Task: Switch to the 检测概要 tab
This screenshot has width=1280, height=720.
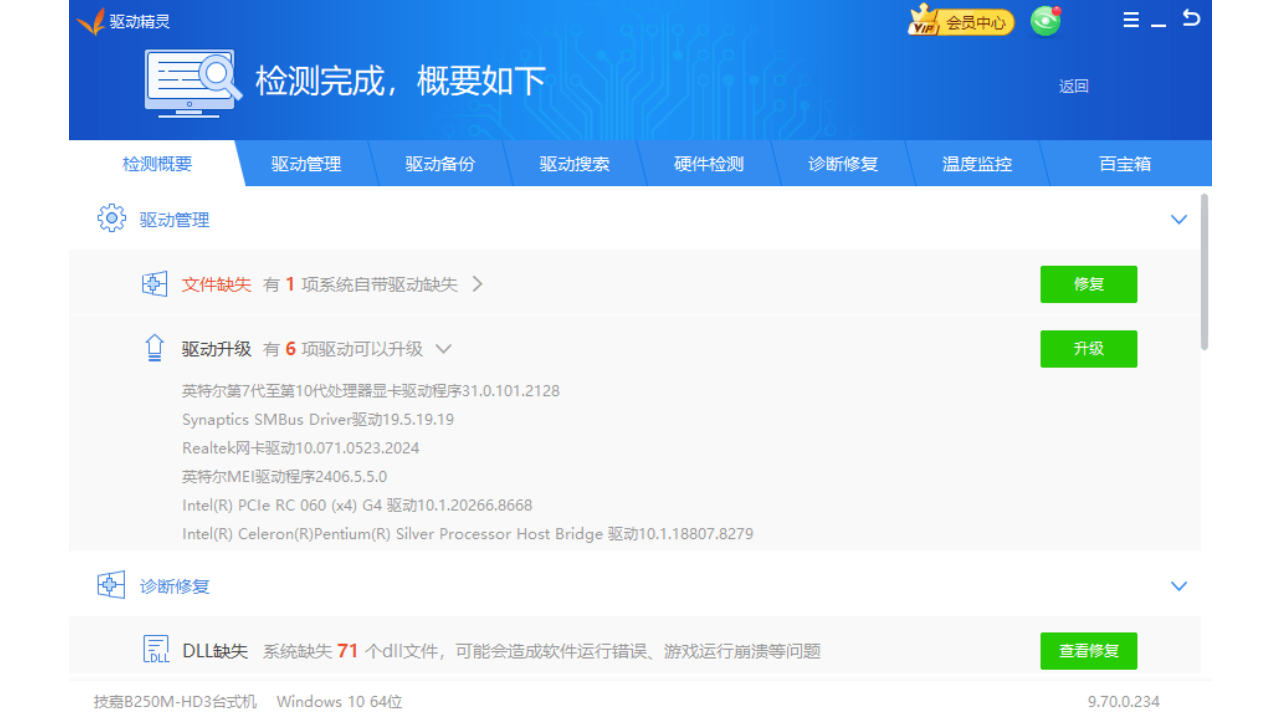Action: 157,164
